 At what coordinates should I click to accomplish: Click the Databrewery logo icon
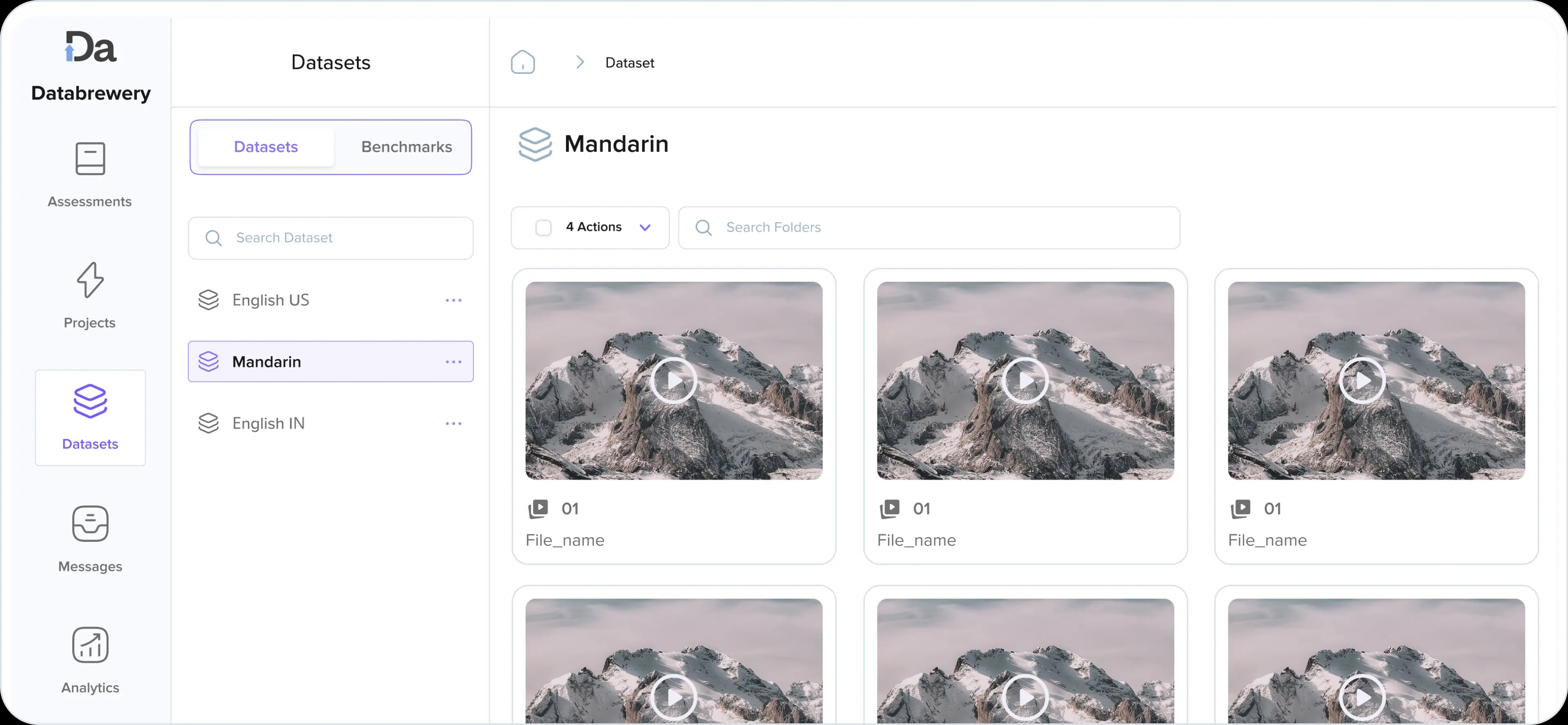[x=91, y=47]
